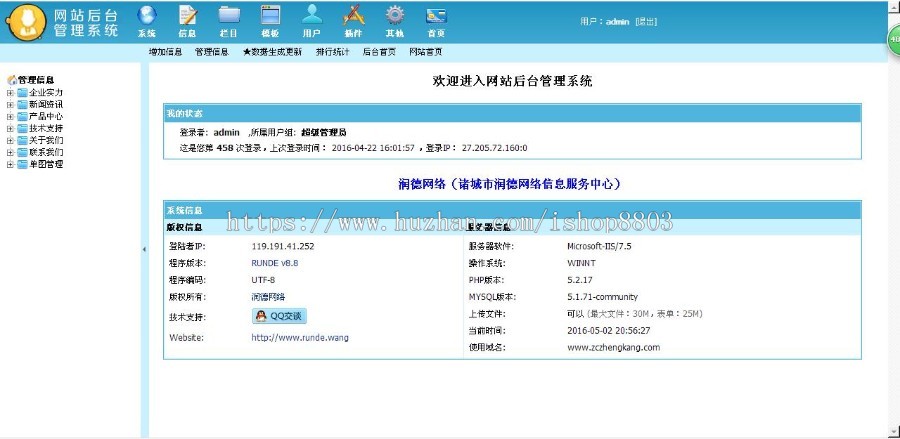900x439 pixels.
Task: Go to 网站首页 in submenu bar
Action: point(425,52)
